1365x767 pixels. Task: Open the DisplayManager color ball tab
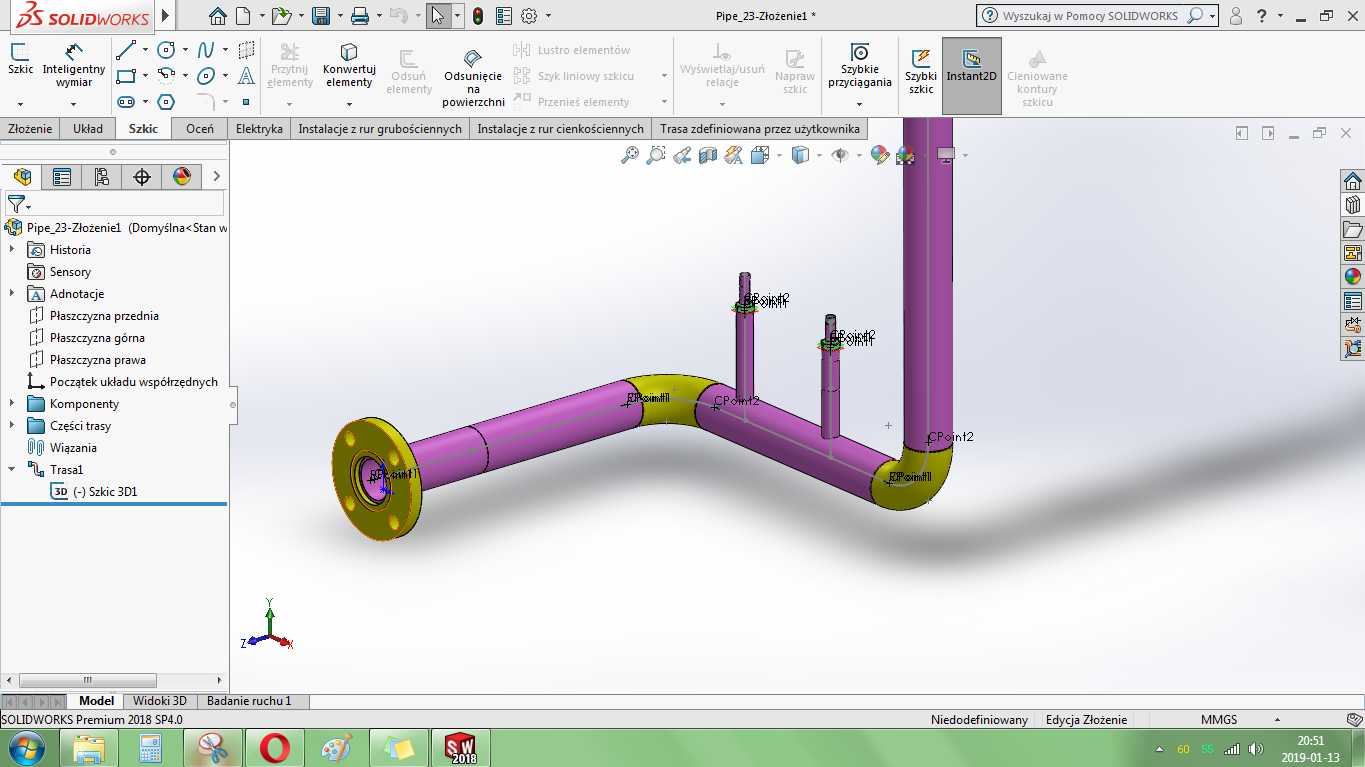pyautogui.click(x=182, y=177)
